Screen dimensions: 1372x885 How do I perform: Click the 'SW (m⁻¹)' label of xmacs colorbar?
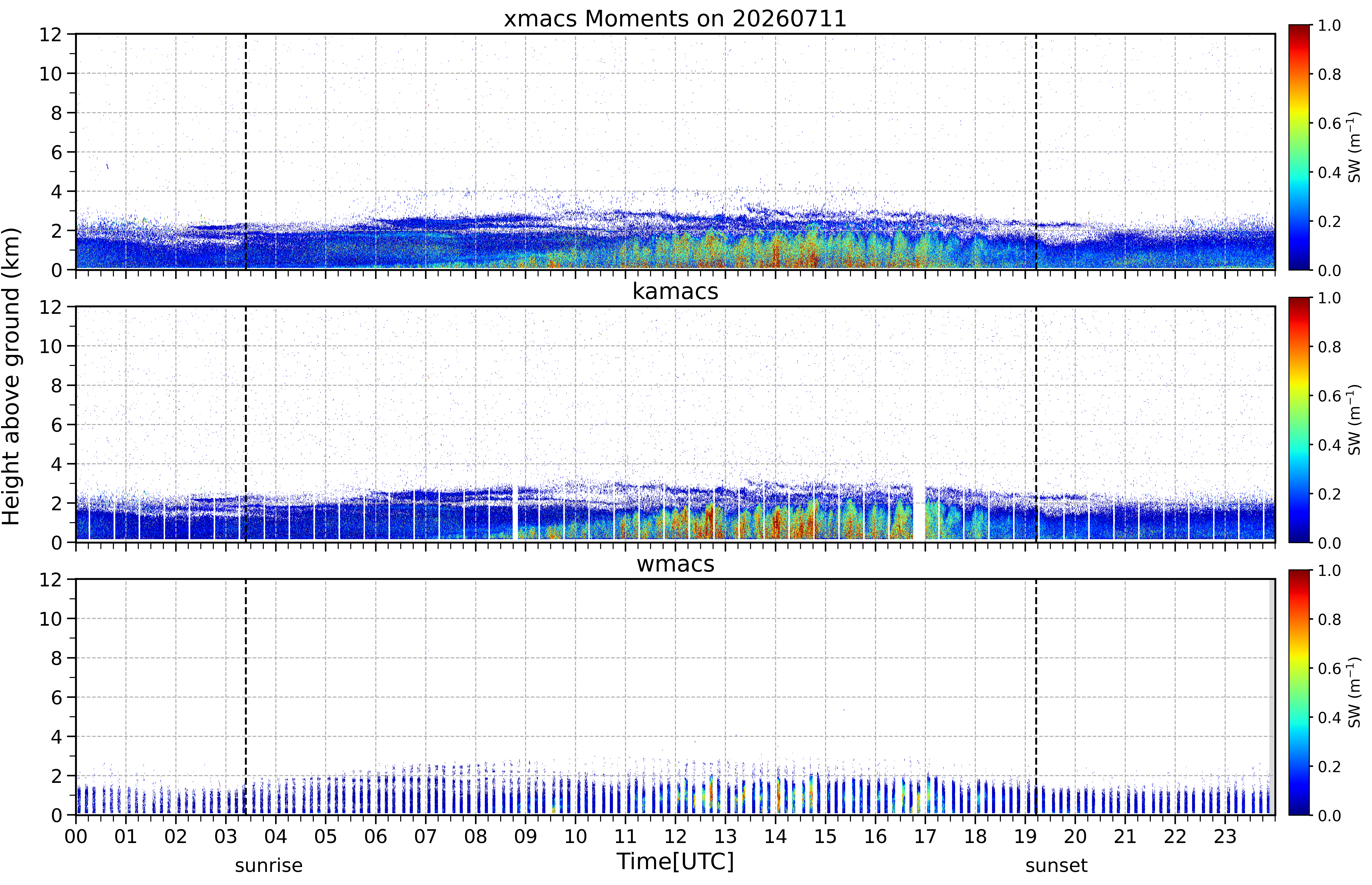1354,147
